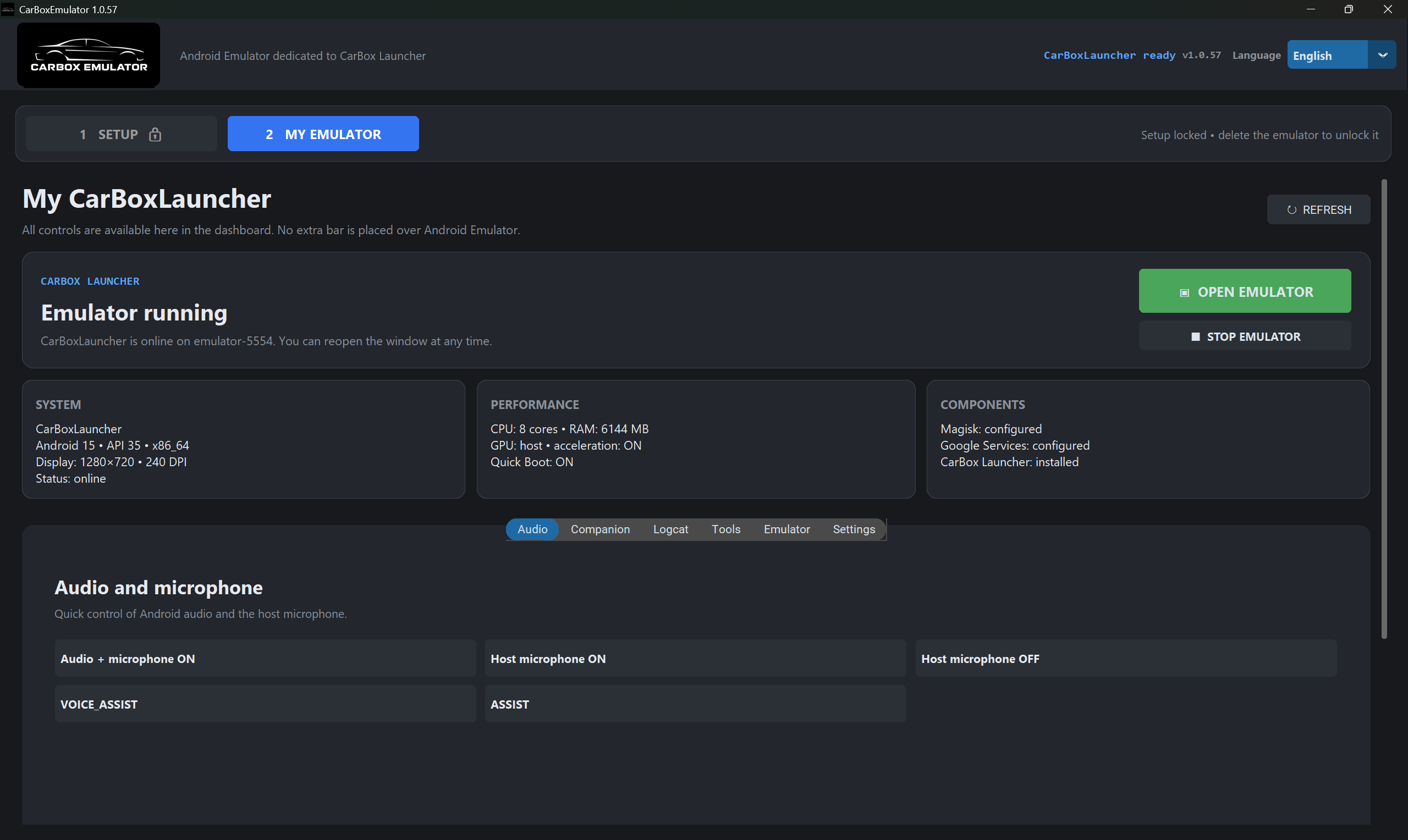The width and height of the screenshot is (1408, 840).
Task: Restore down the CarBoxEmulator window
Action: (x=1349, y=9)
